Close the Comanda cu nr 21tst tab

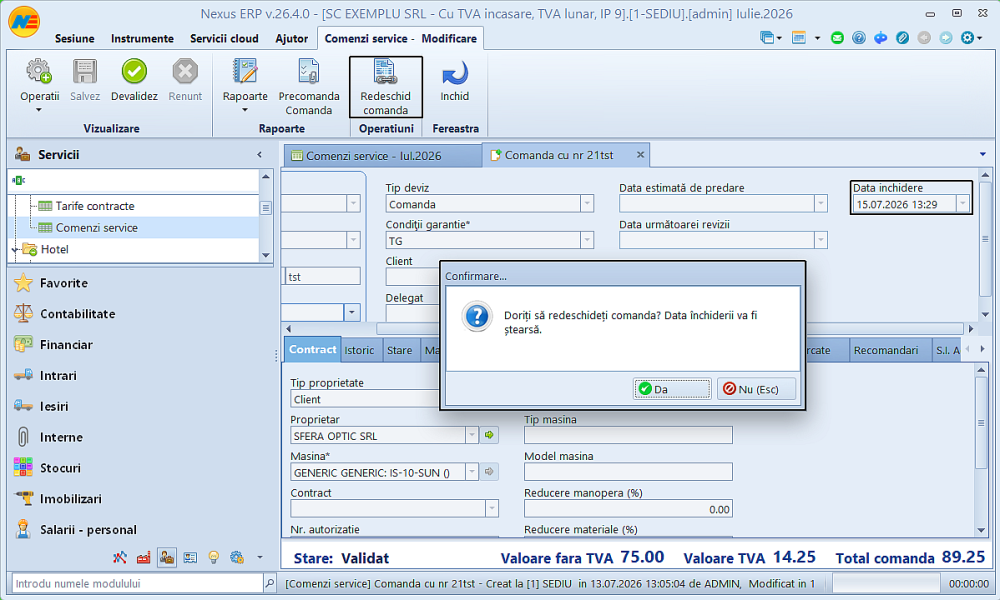pos(640,155)
